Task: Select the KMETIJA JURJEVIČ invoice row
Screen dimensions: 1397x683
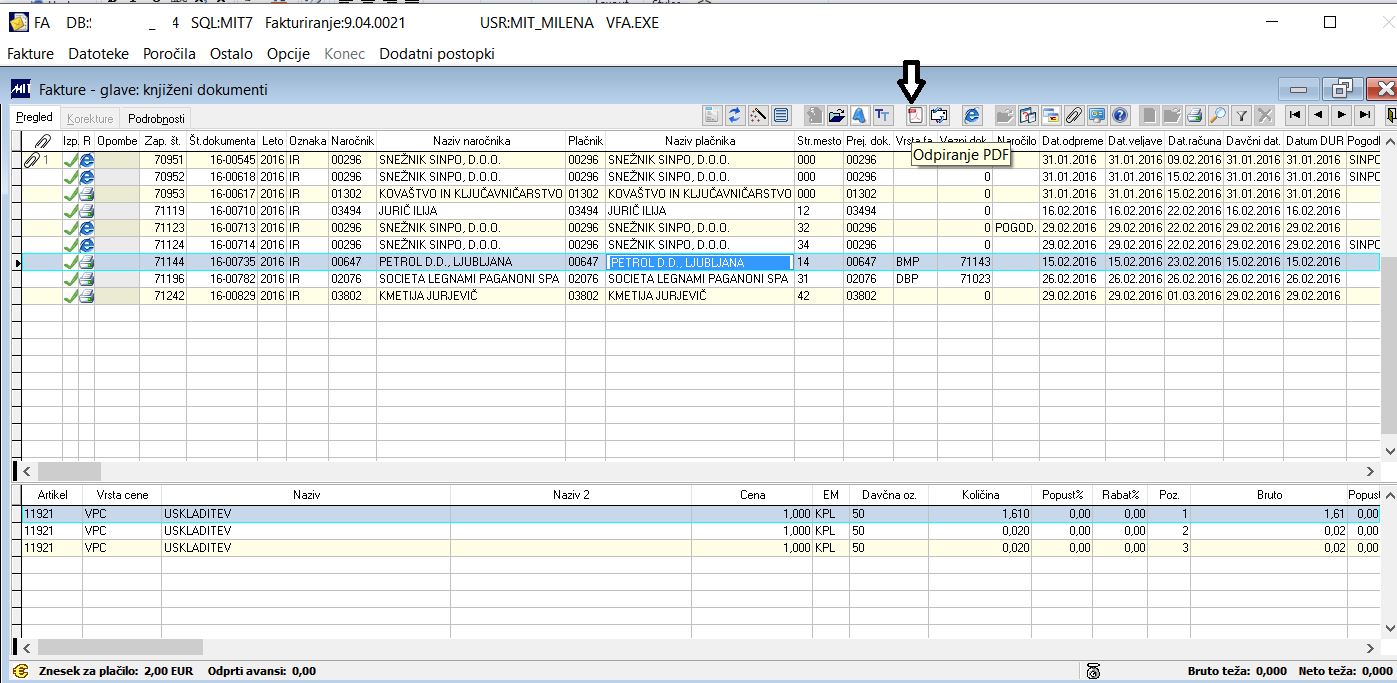Action: tap(700, 296)
